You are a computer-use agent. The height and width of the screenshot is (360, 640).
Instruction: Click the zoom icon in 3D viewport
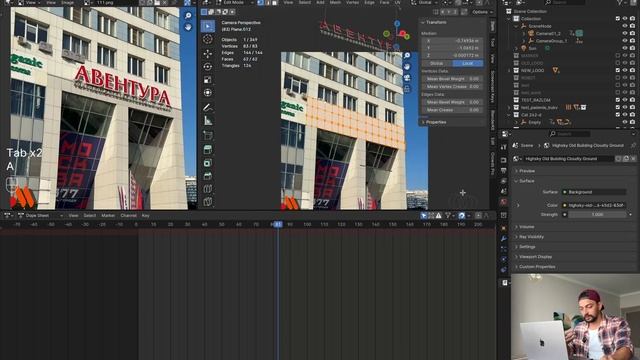tap(407, 56)
